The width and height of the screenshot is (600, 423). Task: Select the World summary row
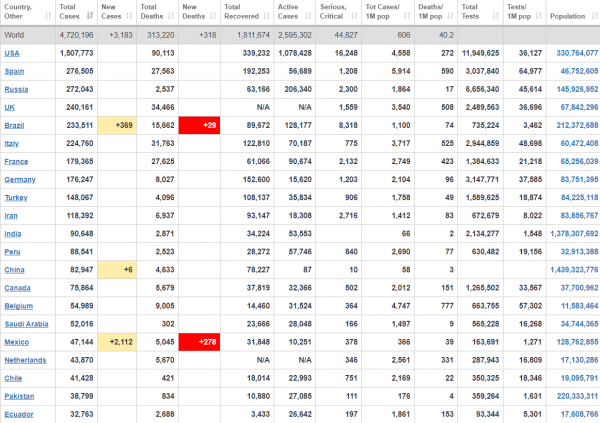click(300, 35)
